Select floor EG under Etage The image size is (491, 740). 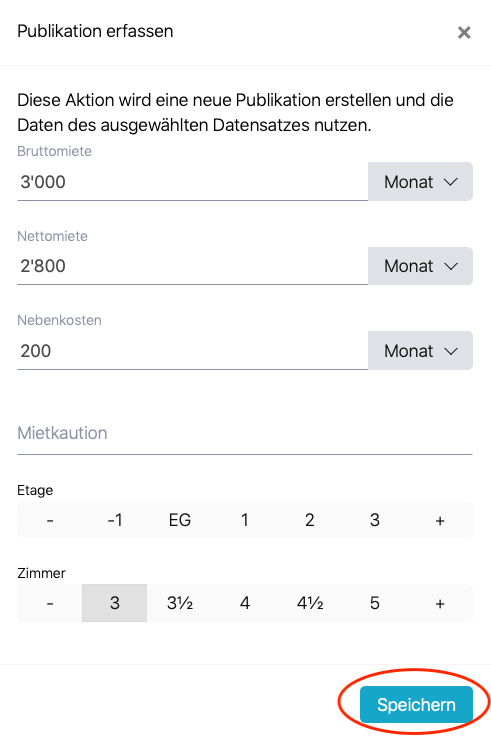coord(180,520)
